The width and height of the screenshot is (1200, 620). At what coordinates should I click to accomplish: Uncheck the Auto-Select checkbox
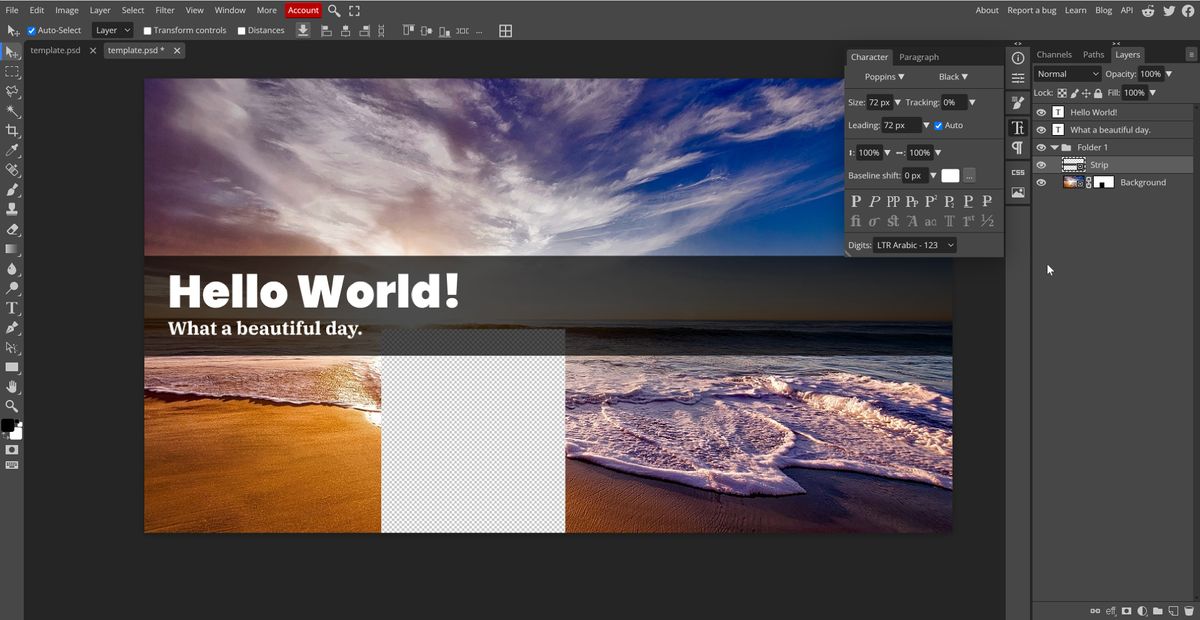click(31, 31)
